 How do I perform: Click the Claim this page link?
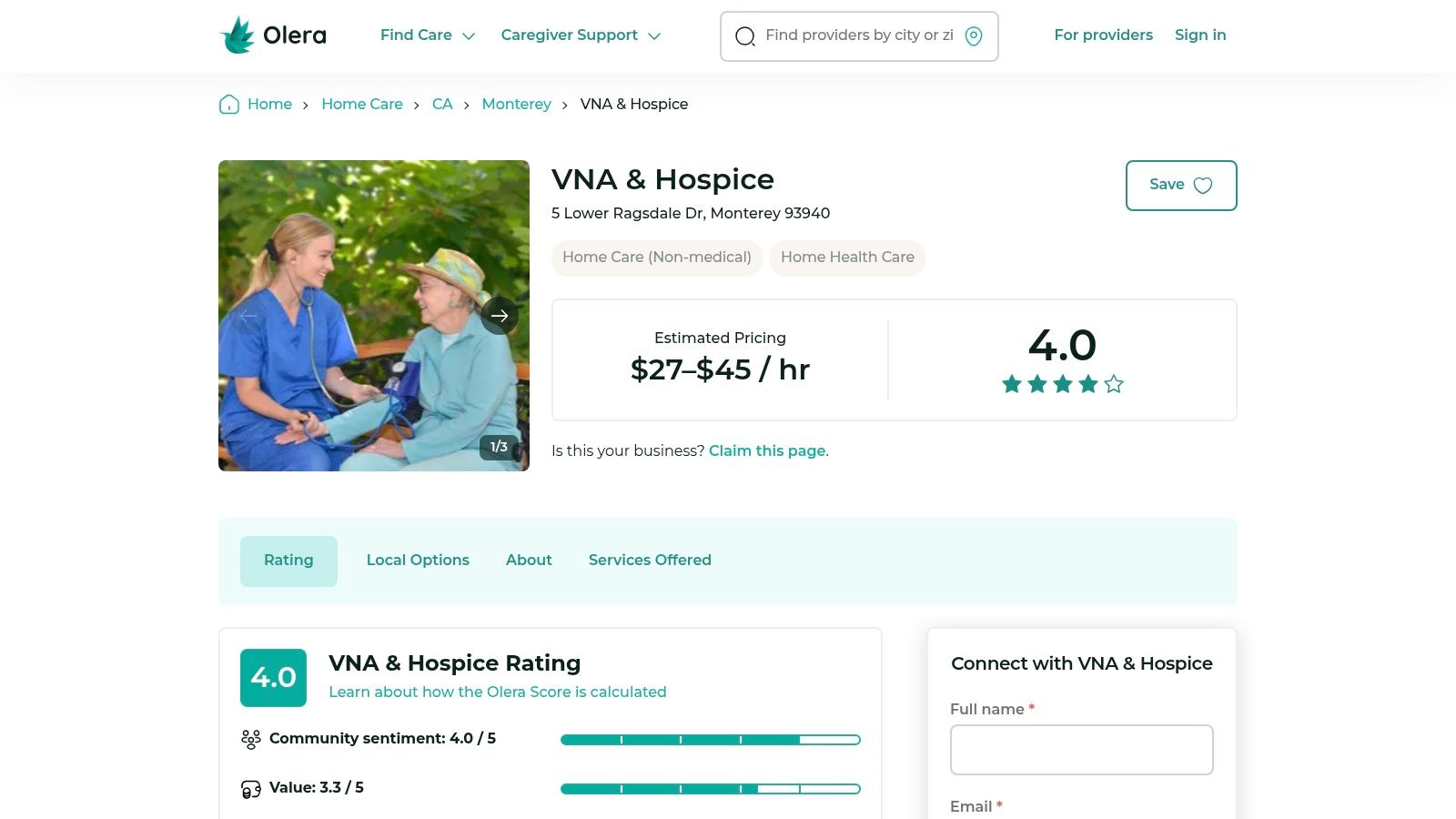tap(766, 450)
